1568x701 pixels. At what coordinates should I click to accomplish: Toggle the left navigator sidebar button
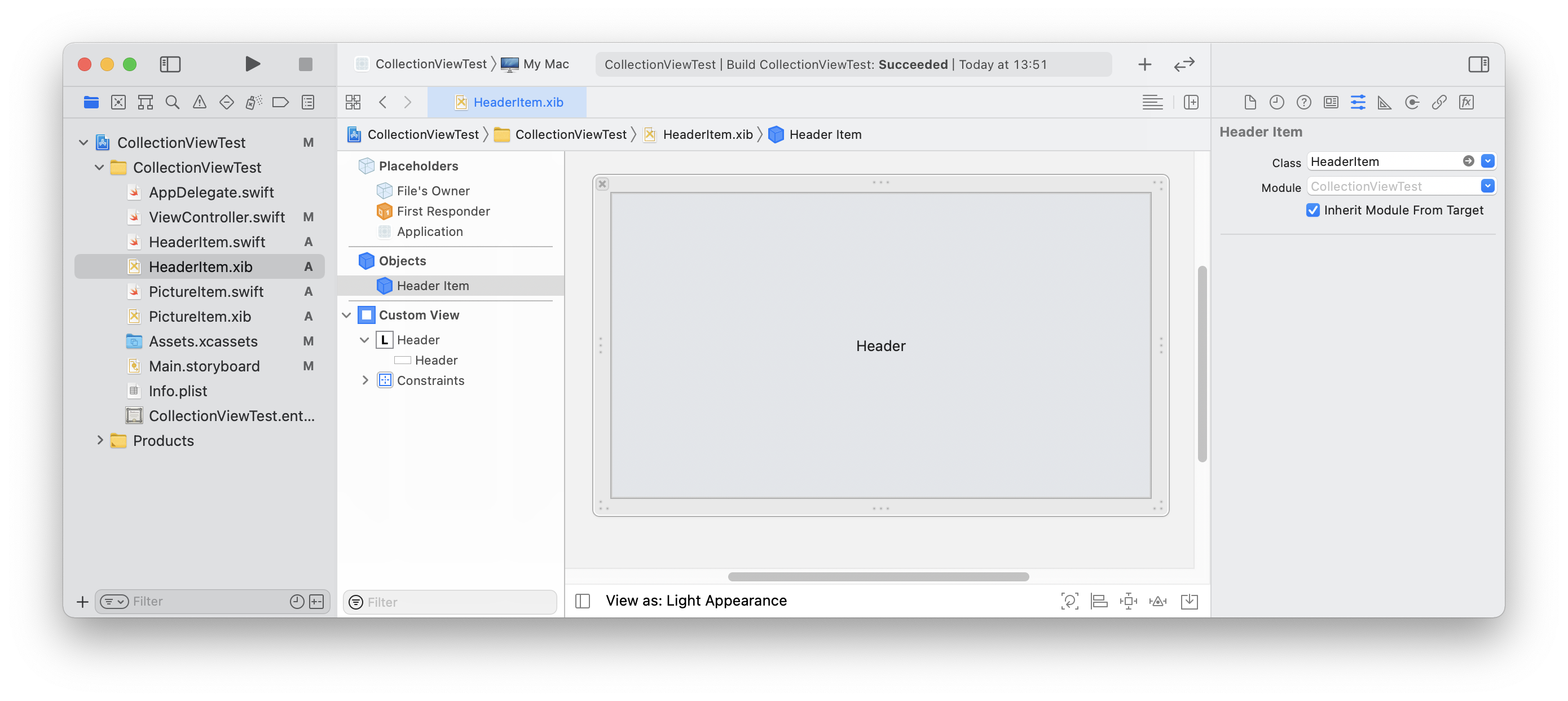170,64
